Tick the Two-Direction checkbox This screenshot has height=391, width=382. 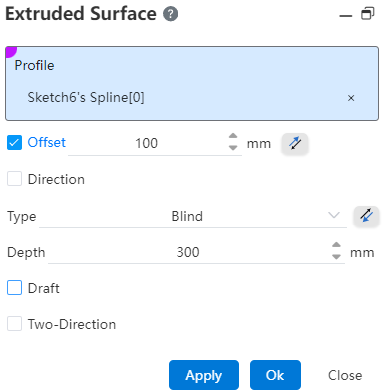click(14, 324)
